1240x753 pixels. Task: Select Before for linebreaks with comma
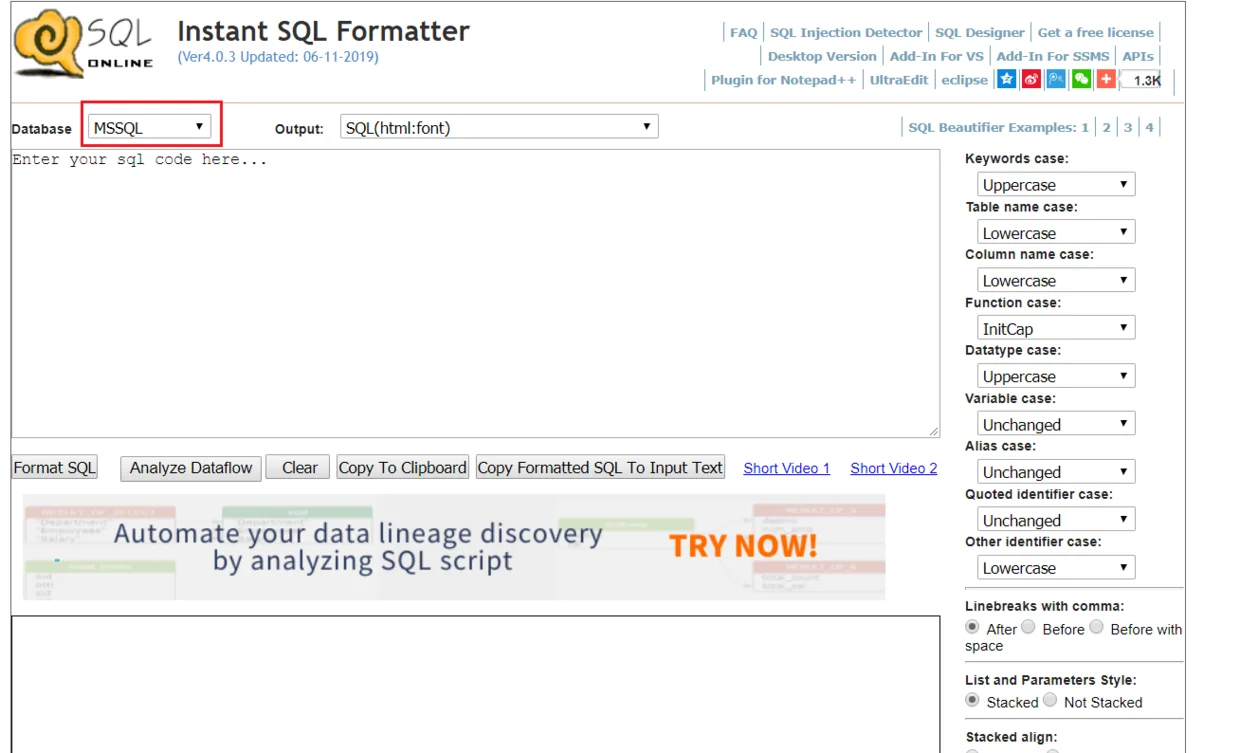click(1028, 627)
